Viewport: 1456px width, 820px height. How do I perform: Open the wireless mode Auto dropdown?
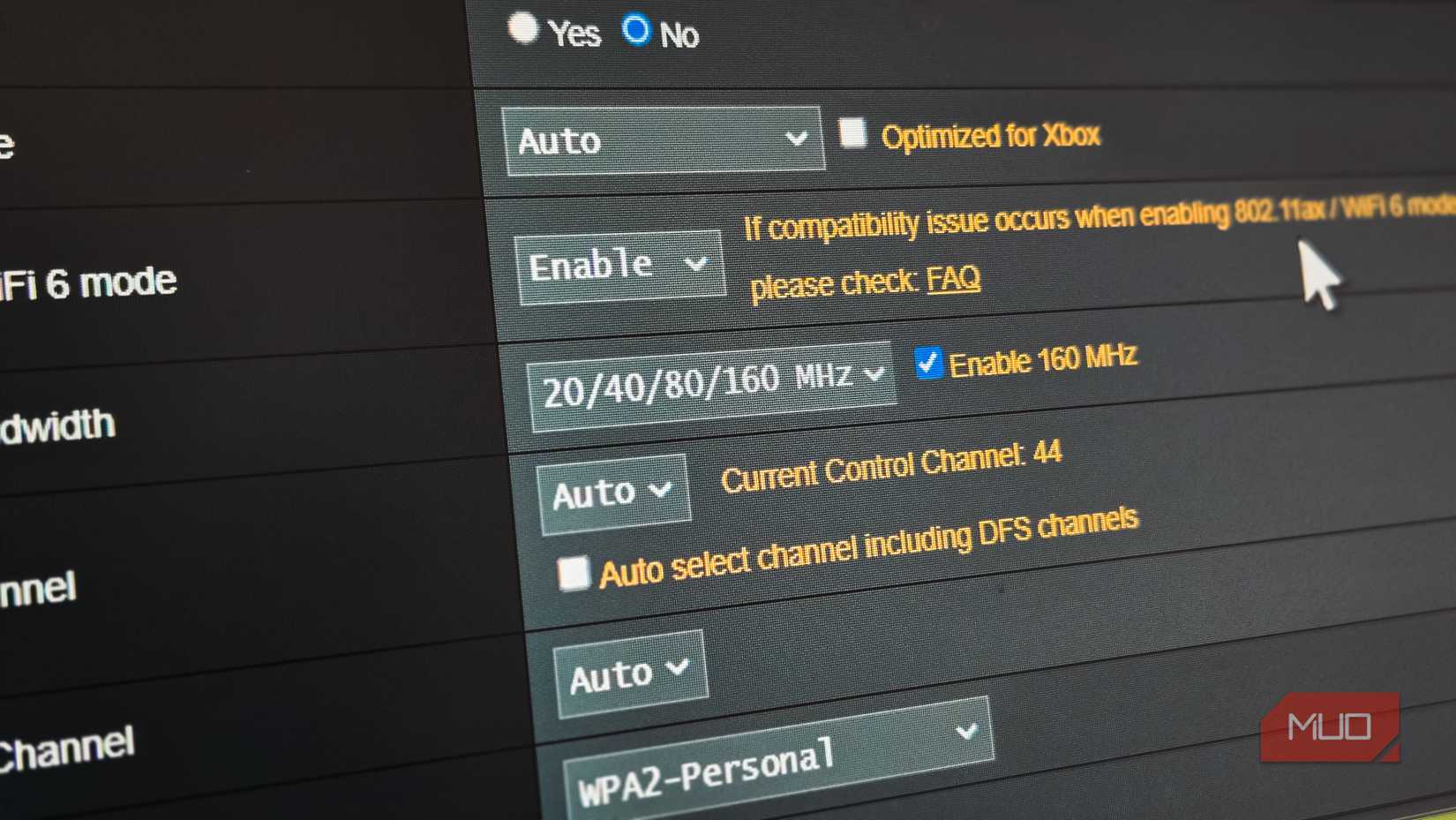662,139
